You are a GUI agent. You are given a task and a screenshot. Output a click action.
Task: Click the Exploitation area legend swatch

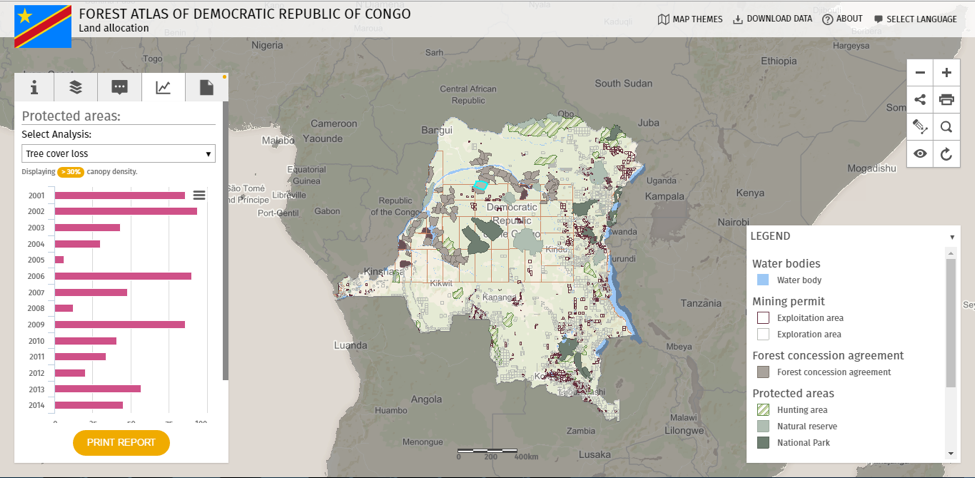tap(763, 318)
